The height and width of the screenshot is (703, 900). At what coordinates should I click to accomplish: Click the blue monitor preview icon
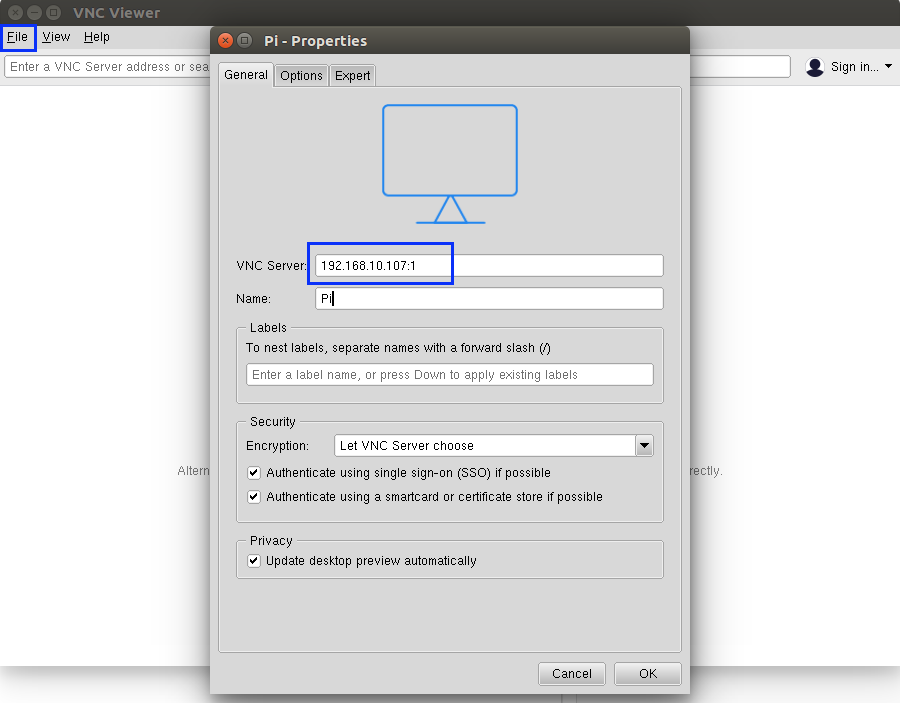pyautogui.click(x=450, y=164)
